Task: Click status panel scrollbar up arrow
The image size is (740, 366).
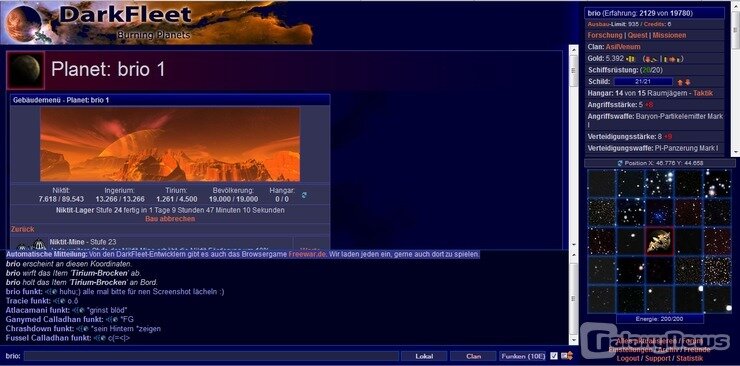Action: pyautogui.click(x=736, y=6)
